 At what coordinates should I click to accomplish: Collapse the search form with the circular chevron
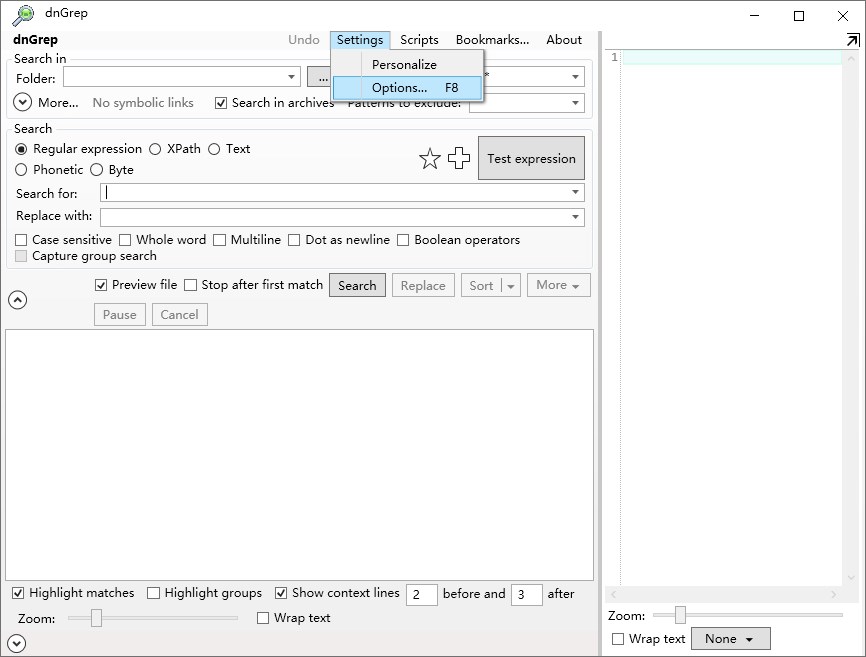(x=18, y=300)
